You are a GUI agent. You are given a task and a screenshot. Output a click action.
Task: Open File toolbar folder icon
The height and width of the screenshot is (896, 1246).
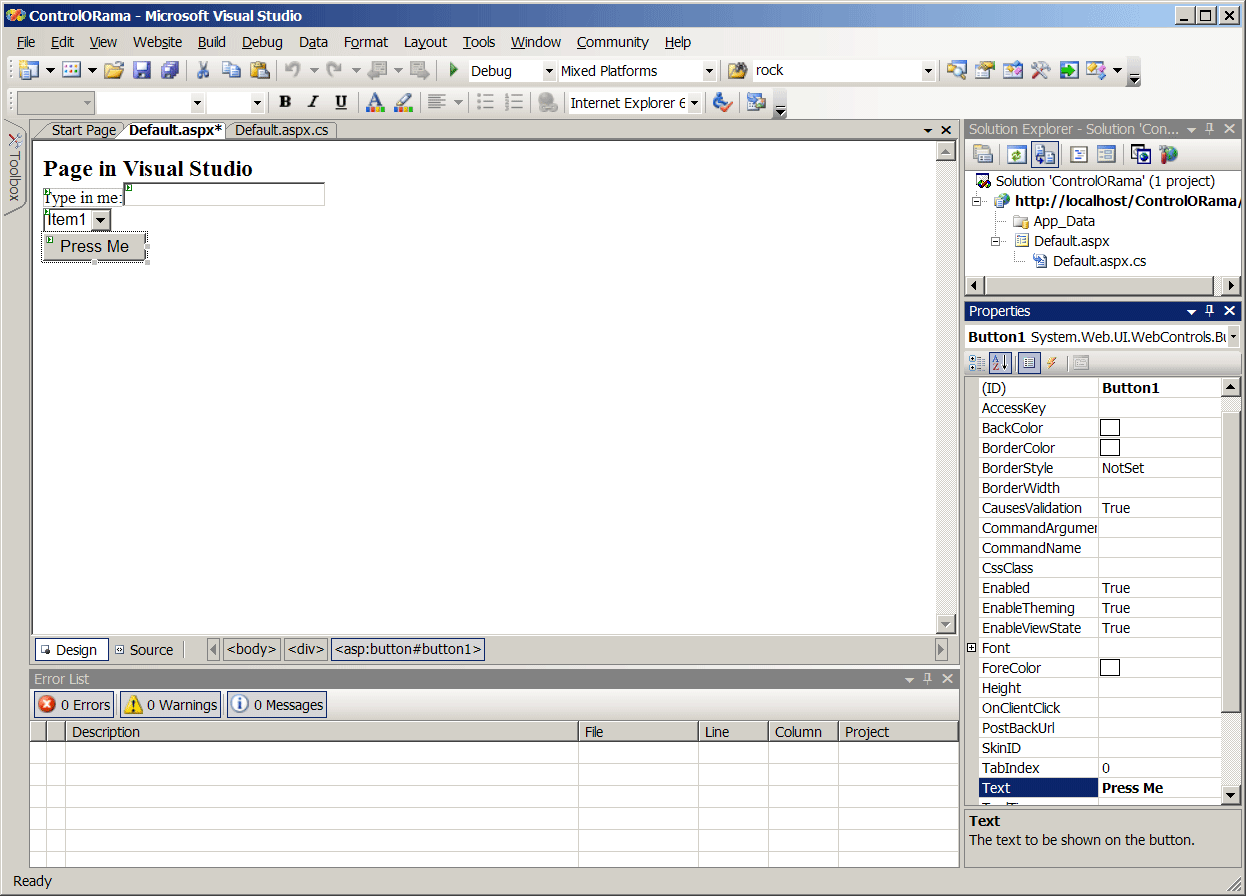point(114,70)
